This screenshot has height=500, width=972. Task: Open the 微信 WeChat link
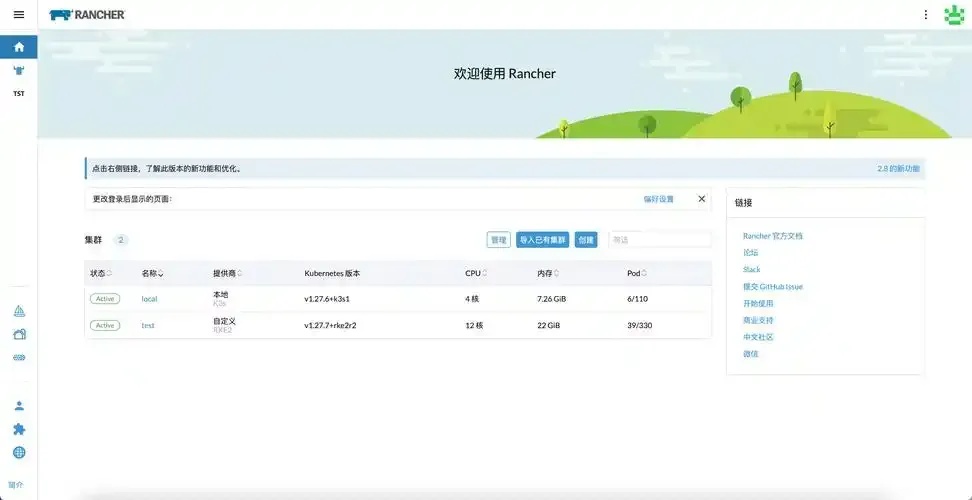750,354
